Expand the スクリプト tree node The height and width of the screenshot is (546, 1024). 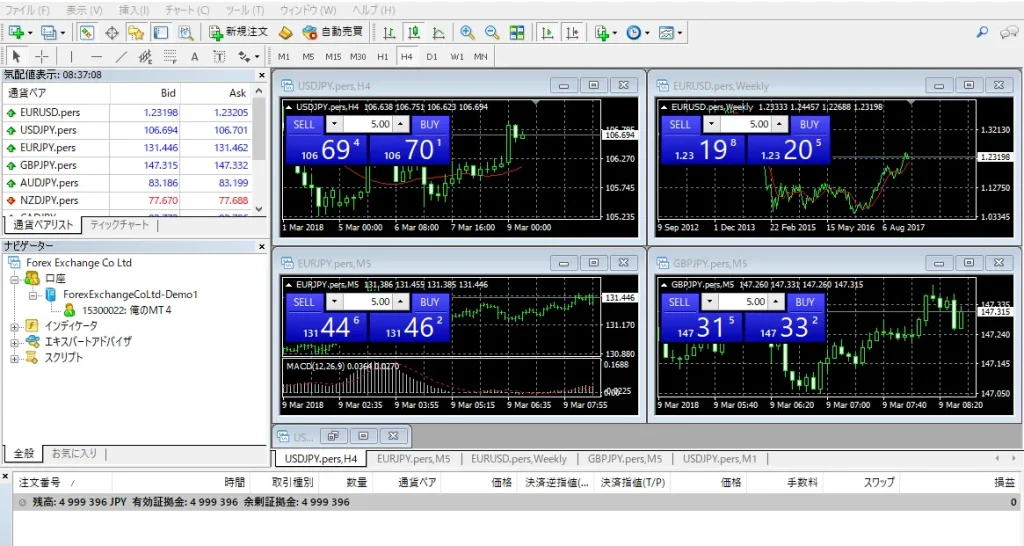point(13,358)
